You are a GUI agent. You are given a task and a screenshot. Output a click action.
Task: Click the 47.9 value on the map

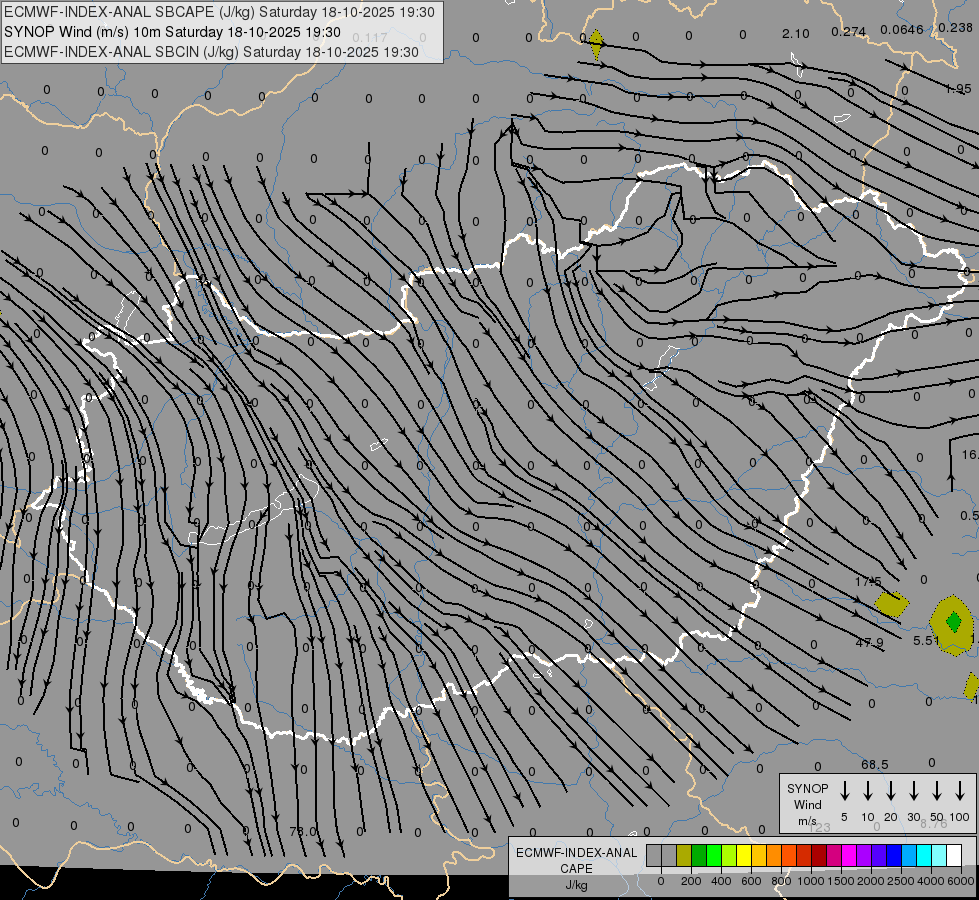tap(870, 643)
